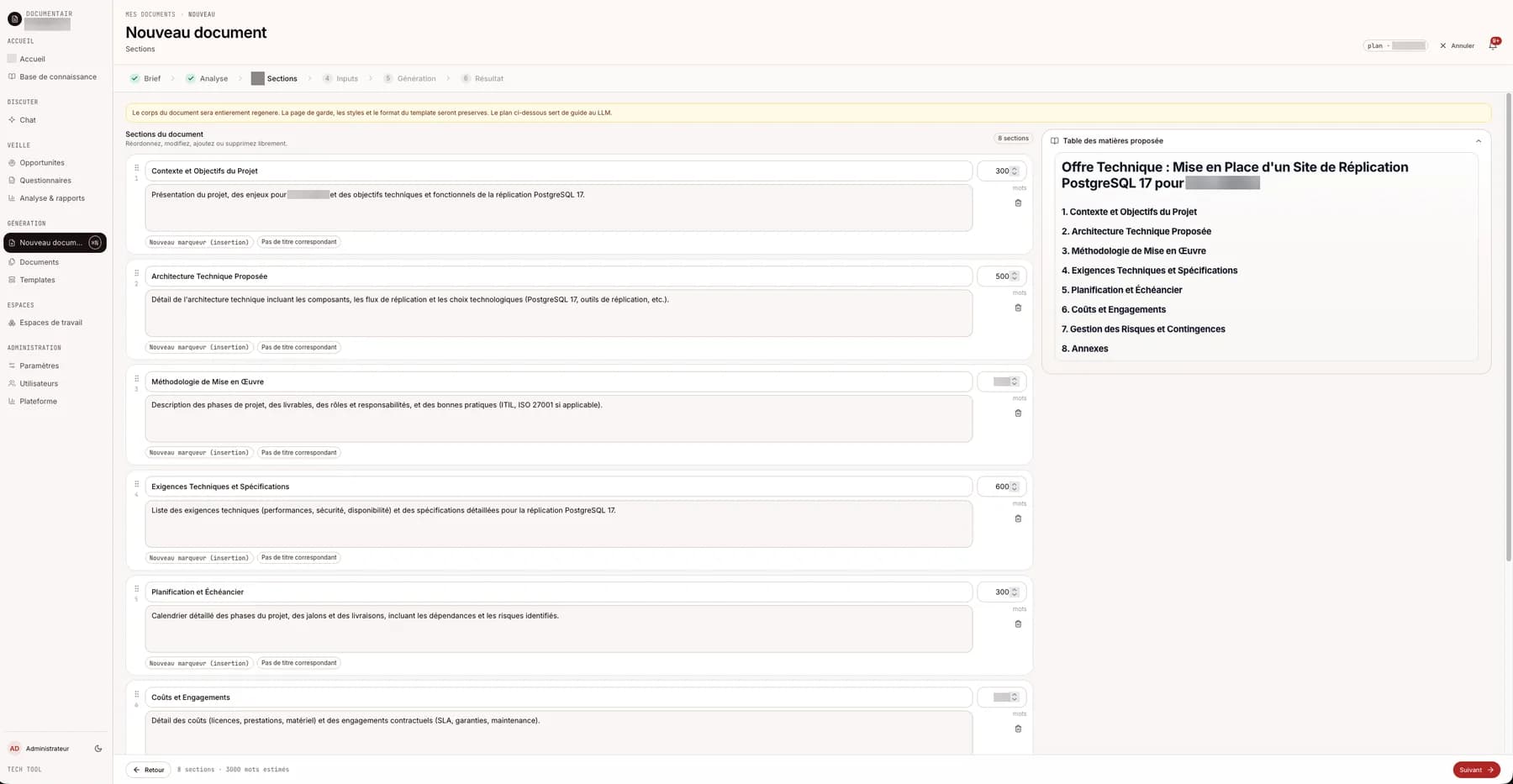
Task: Click the plan badge in header
Action: 1395,45
